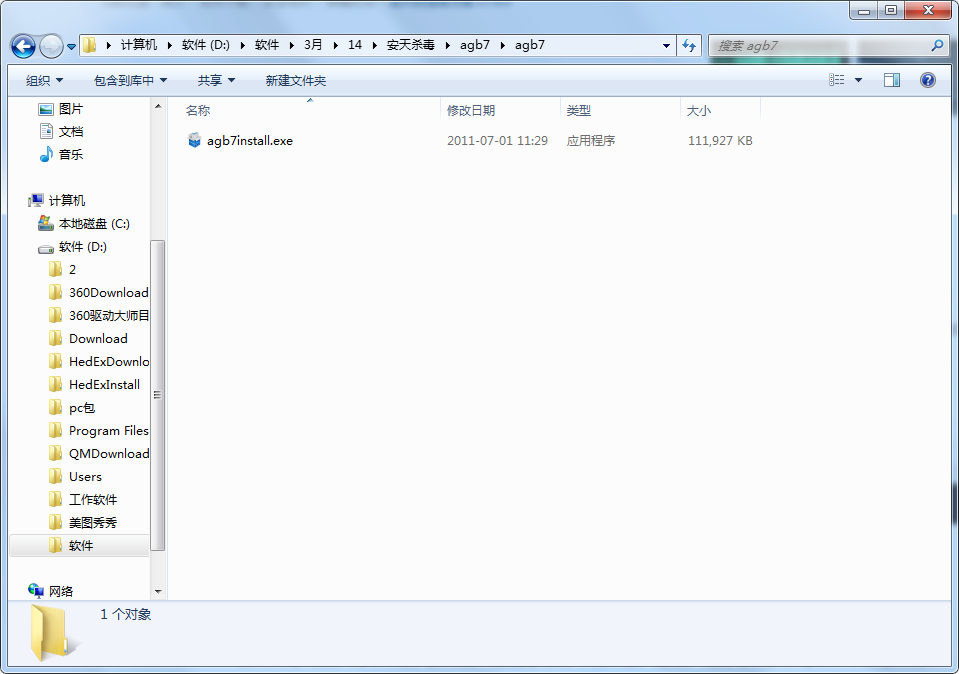Close the Explorer window
This screenshot has width=959, height=674.
coord(928,10)
